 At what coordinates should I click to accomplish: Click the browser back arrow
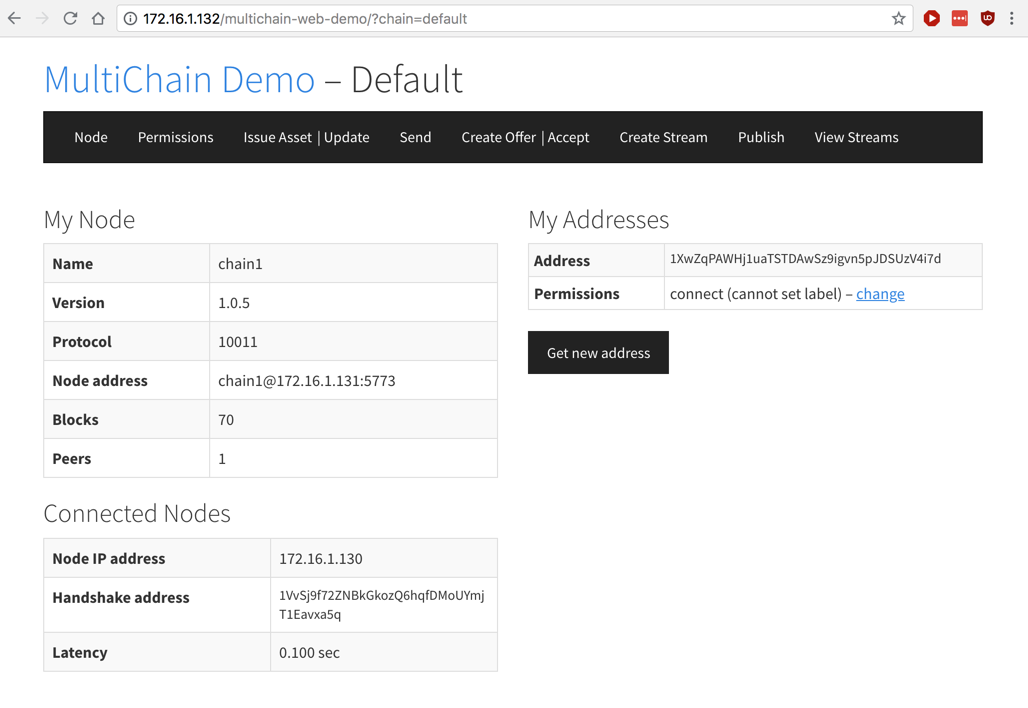point(15,18)
